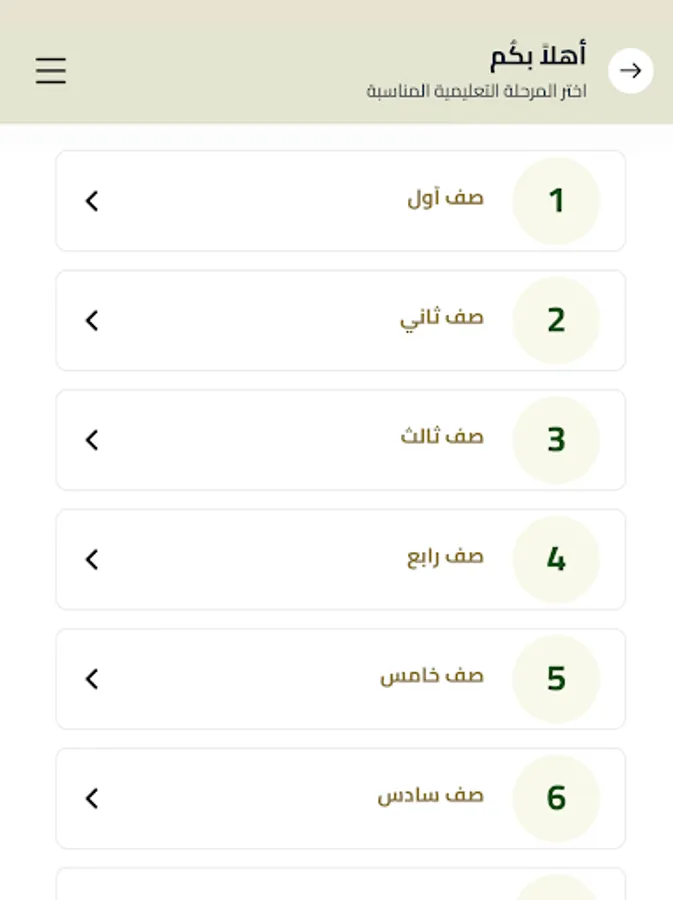The height and width of the screenshot is (900, 673).
Task: Tap the green number 6 badge
Action: pyautogui.click(x=557, y=798)
